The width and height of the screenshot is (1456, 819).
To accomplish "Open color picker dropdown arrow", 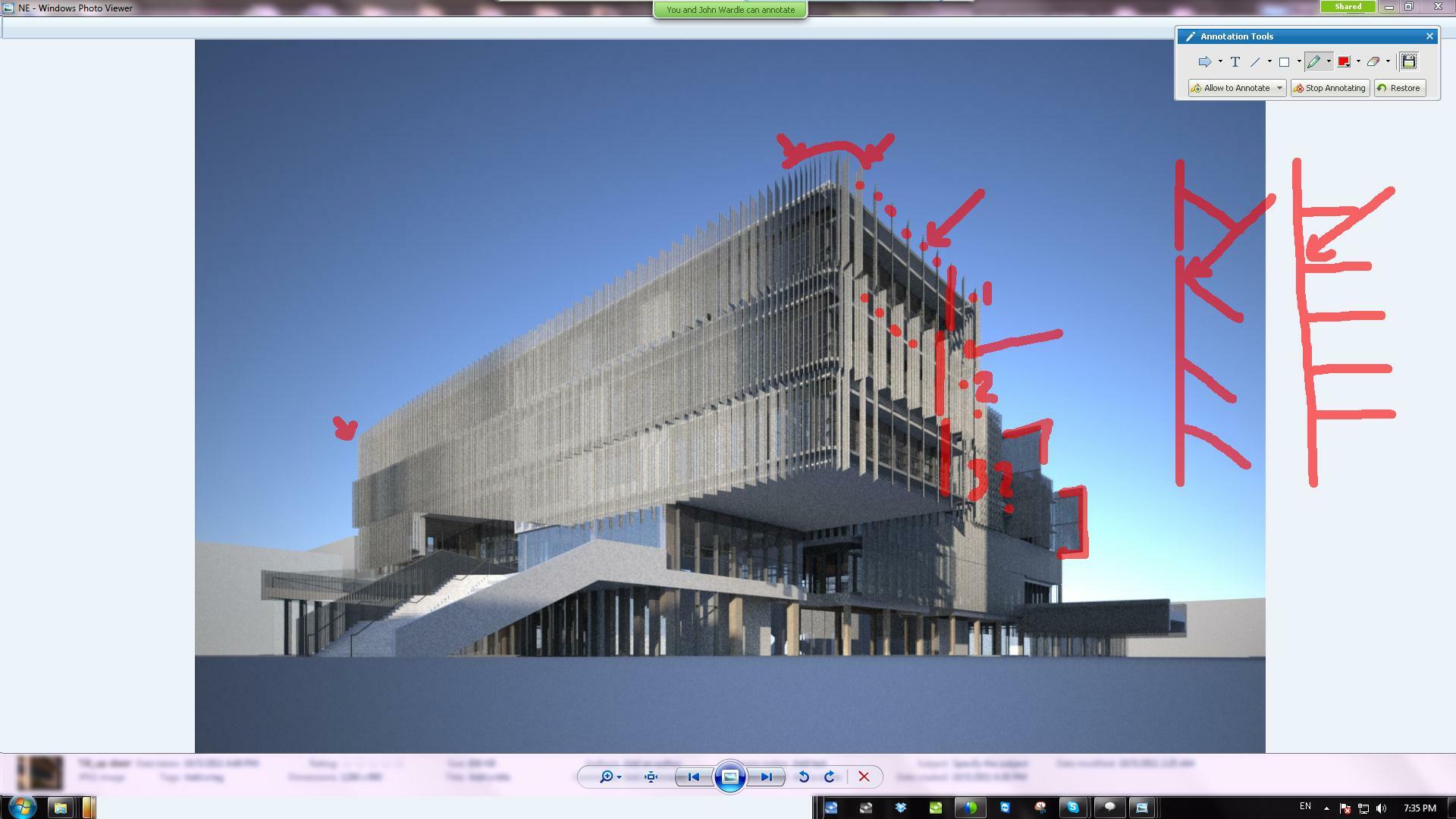I will click(1358, 61).
